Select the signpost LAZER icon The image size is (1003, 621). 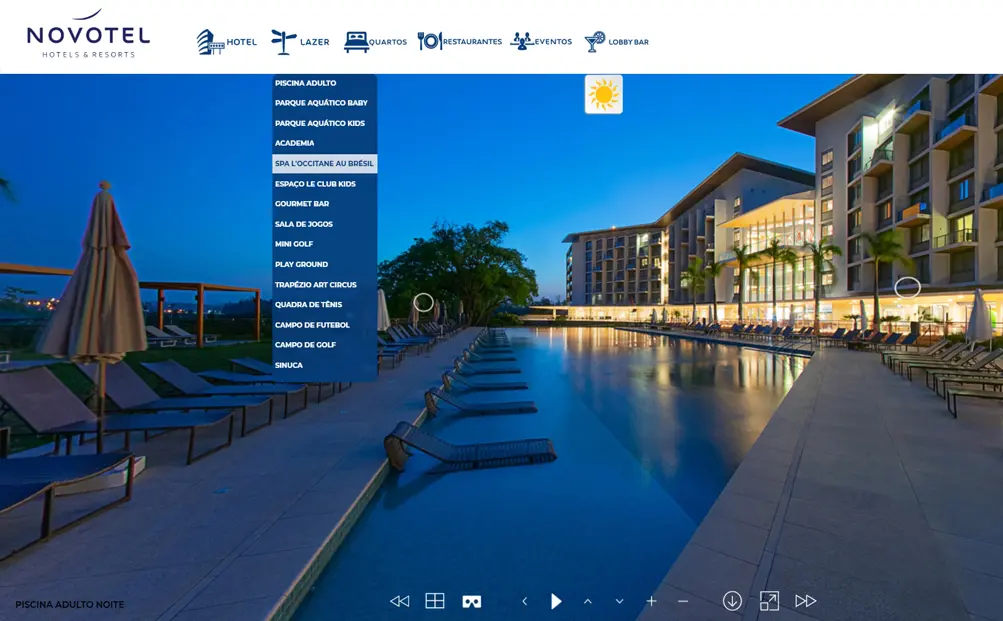point(282,40)
